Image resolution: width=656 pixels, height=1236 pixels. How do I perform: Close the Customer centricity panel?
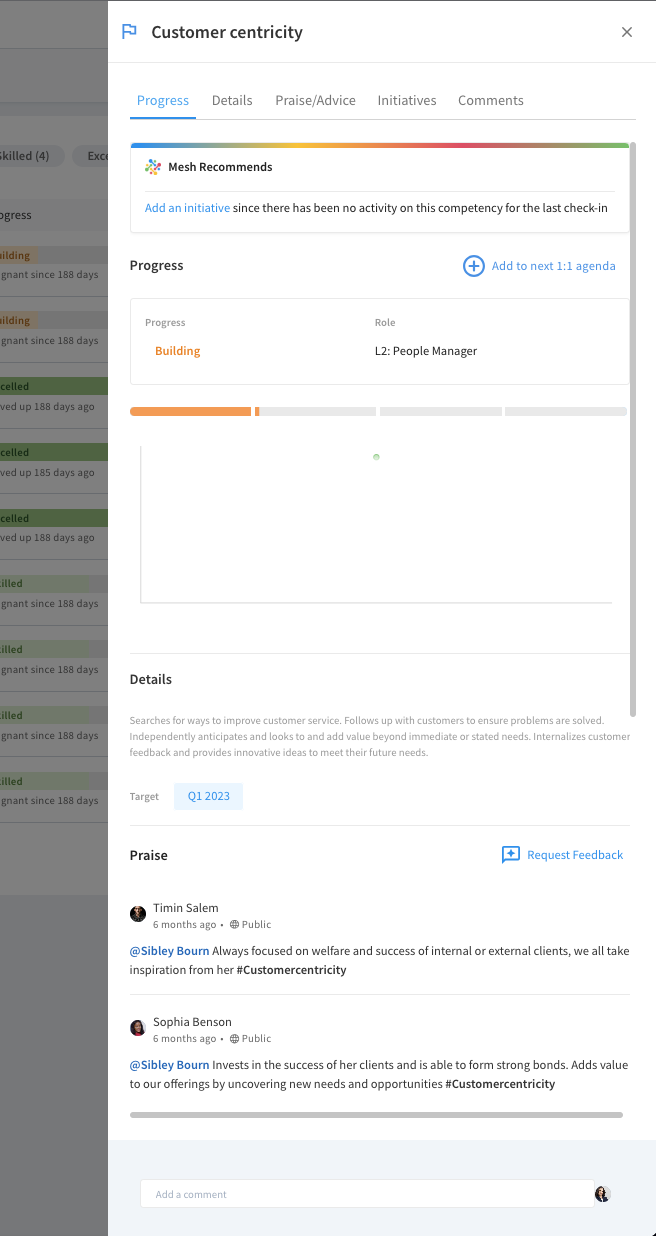tap(627, 32)
